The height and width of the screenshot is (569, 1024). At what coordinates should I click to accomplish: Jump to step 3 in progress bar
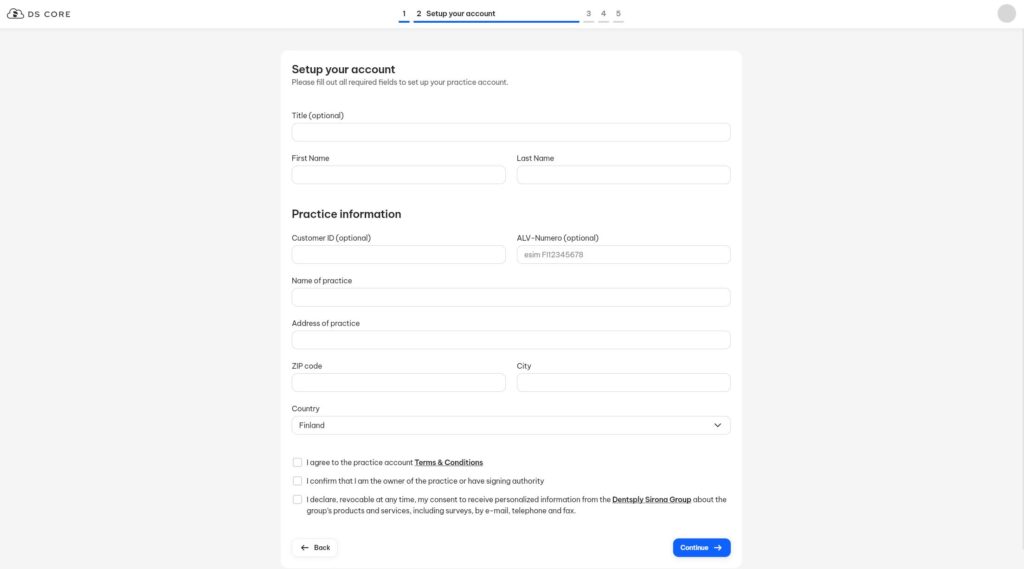[588, 14]
